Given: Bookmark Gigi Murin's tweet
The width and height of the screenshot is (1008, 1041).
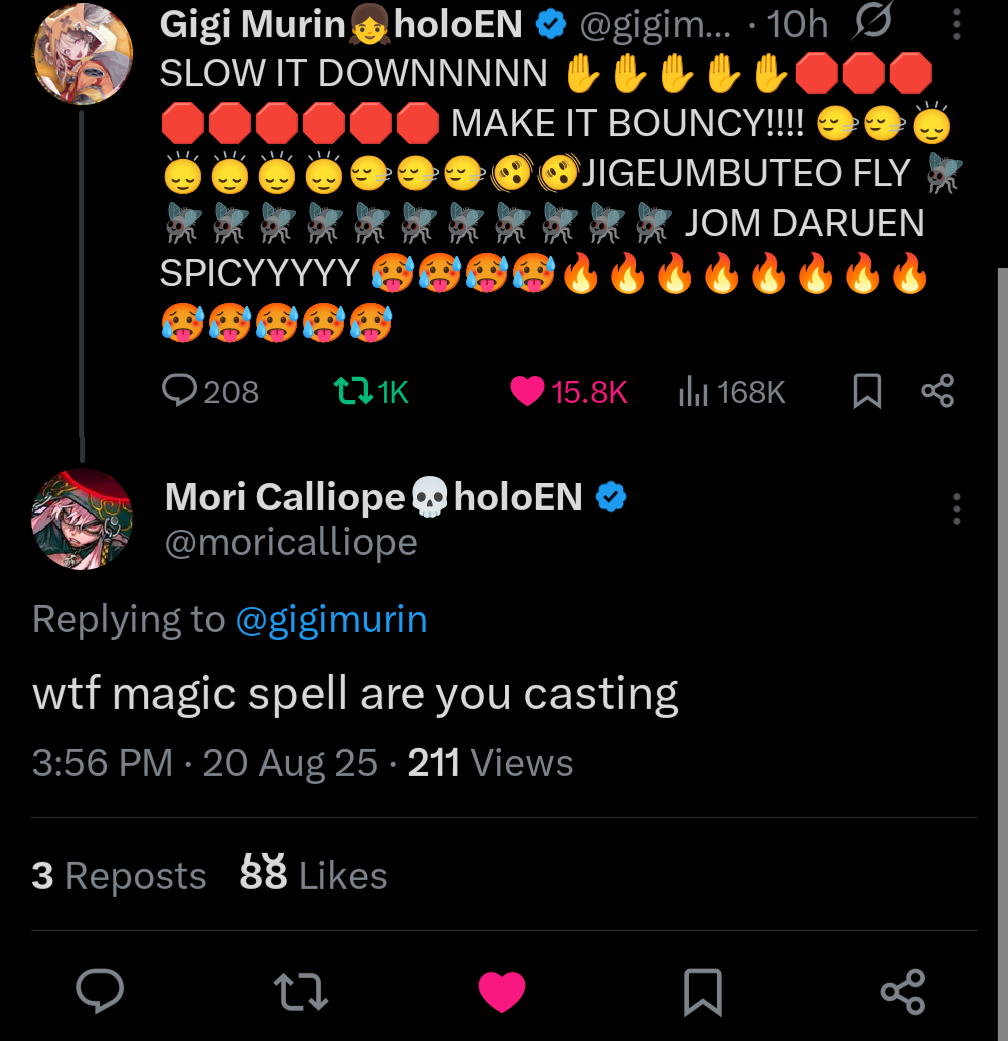Looking at the screenshot, I should 867,391.
